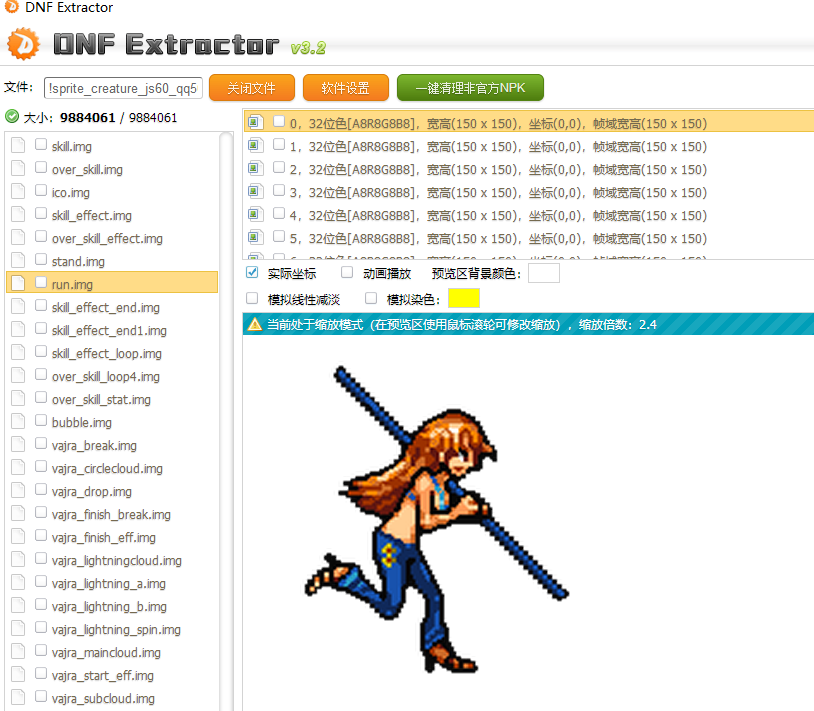Click the file icon beside stand.img

18,260
